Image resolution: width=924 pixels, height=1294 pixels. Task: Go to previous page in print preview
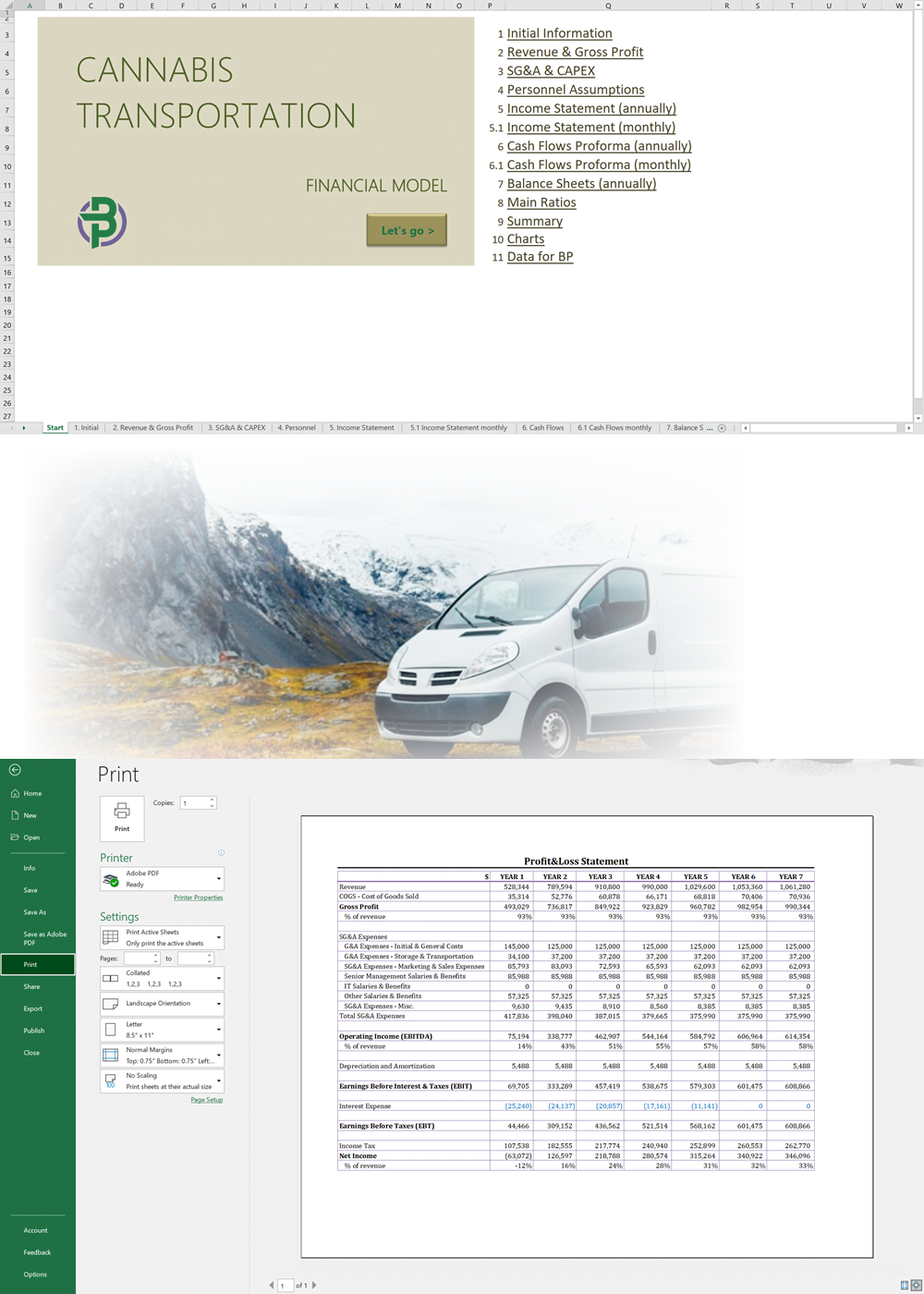click(272, 1285)
